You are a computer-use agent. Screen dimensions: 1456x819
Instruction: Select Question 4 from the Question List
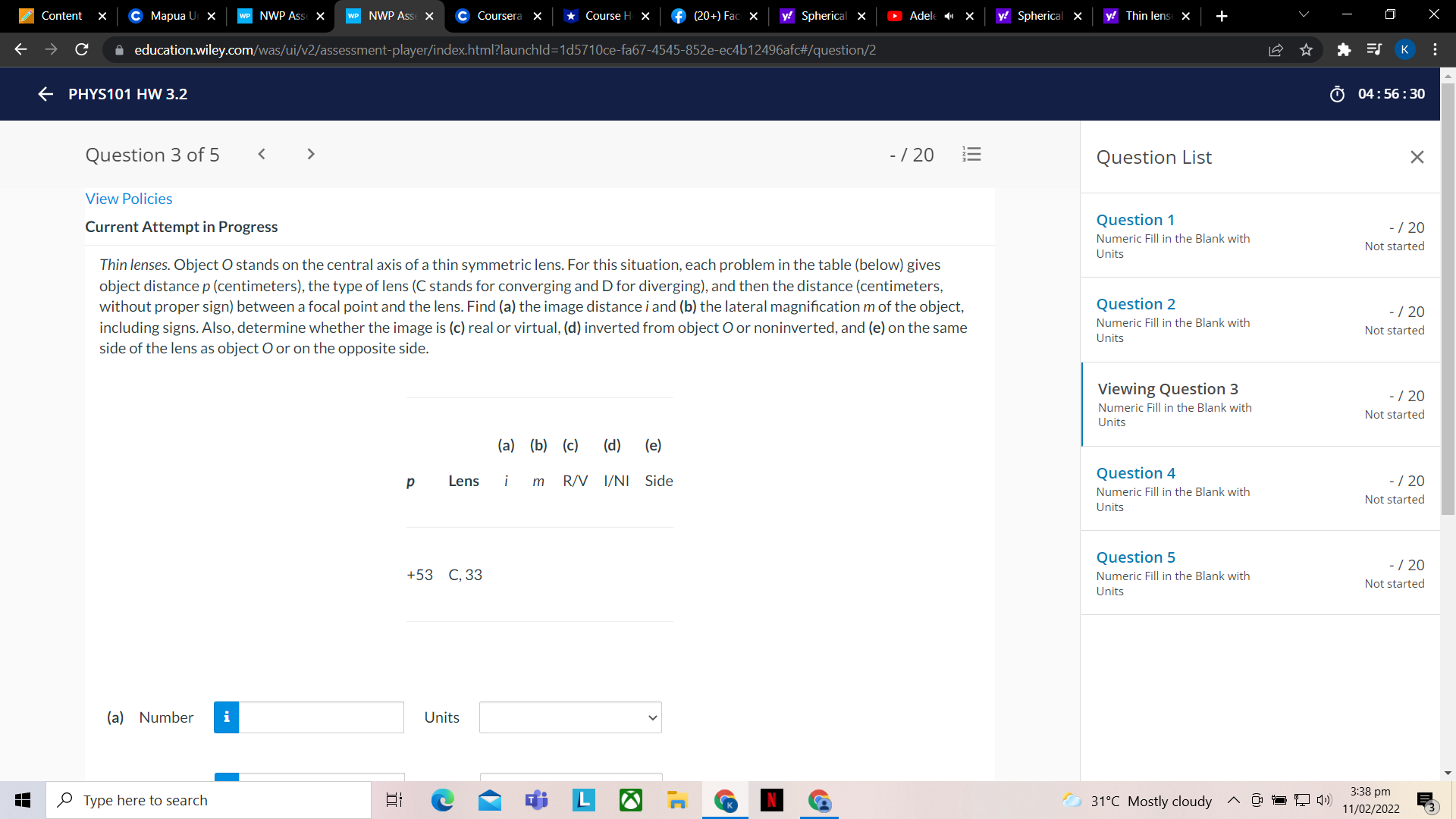pyautogui.click(x=1135, y=472)
